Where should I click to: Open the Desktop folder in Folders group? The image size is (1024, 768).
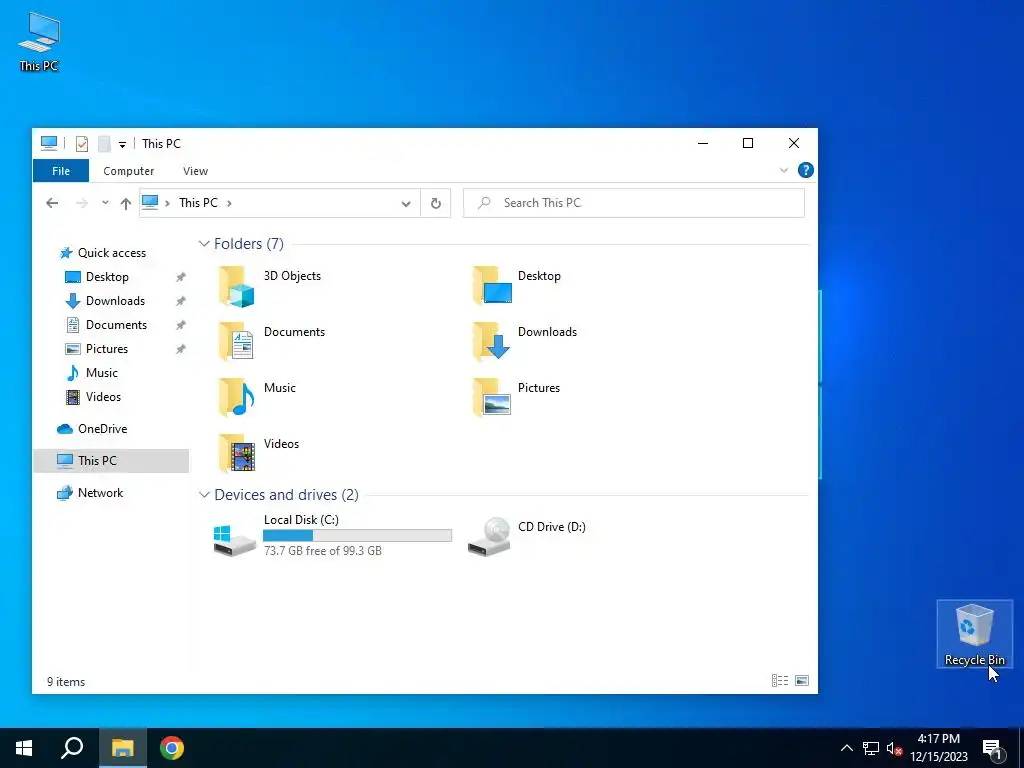[492, 286]
